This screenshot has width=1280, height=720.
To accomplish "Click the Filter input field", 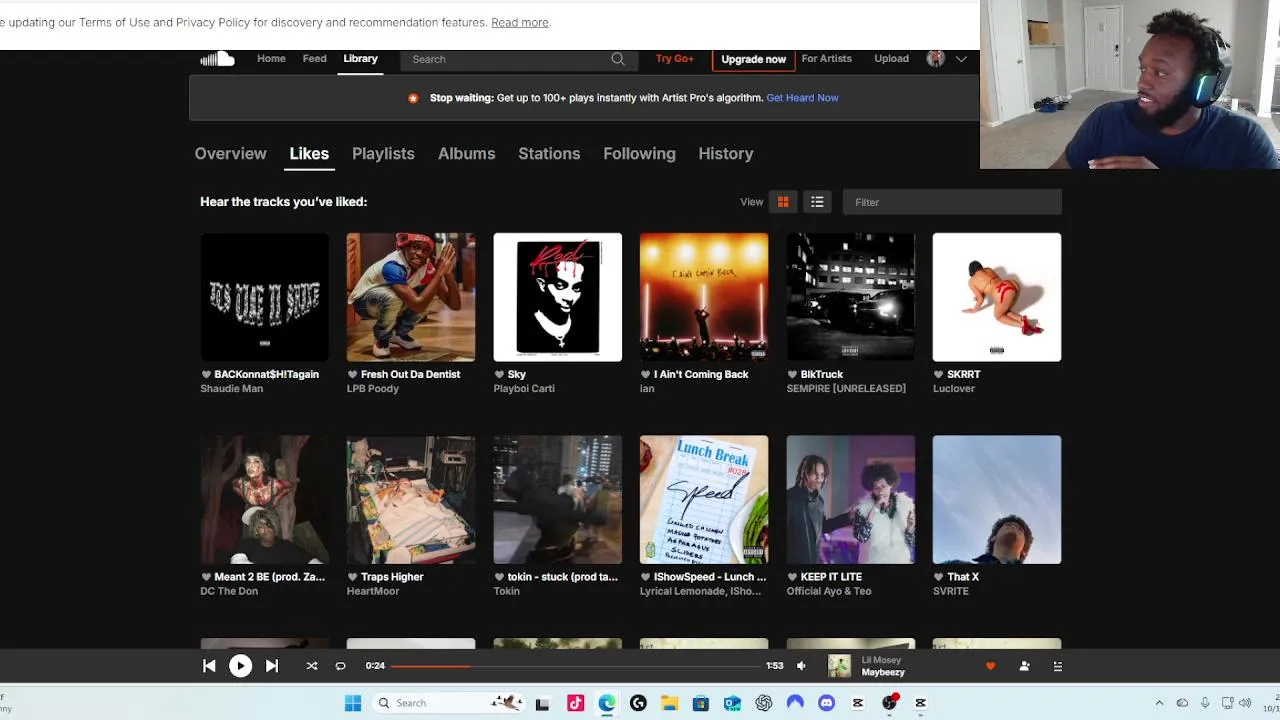I will [952, 202].
